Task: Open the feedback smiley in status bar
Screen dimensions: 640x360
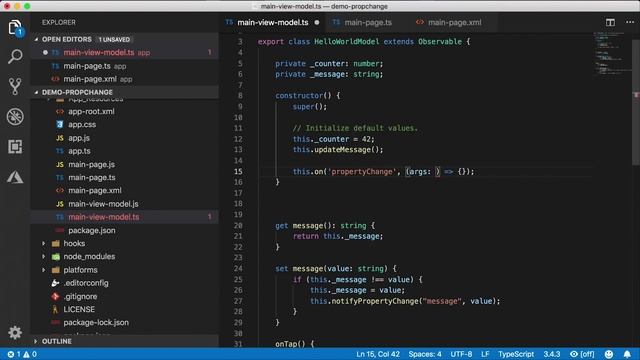Action: point(609,354)
